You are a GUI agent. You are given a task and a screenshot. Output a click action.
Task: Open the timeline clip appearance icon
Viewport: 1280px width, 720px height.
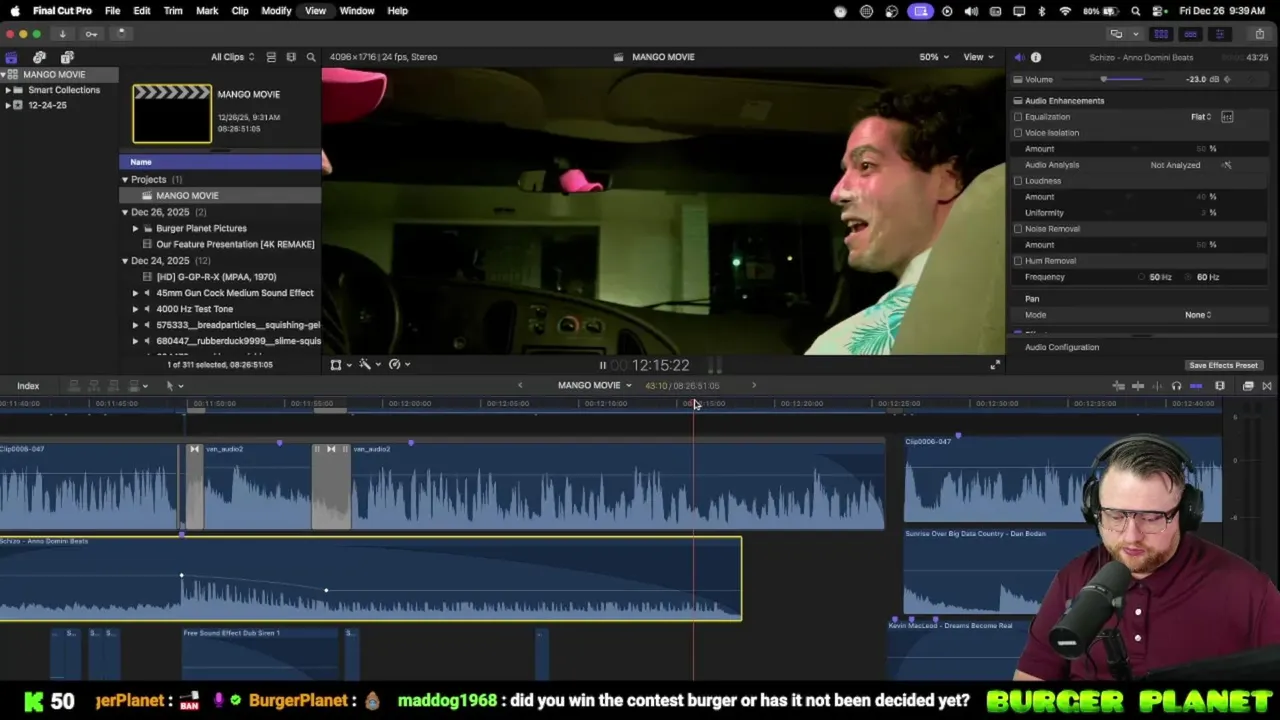click(1220, 386)
